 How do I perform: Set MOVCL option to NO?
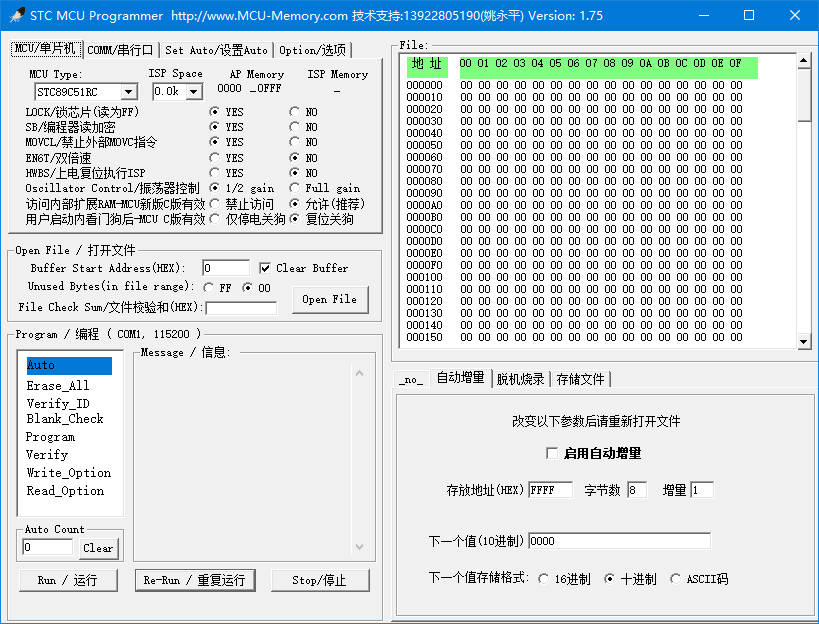click(x=295, y=142)
